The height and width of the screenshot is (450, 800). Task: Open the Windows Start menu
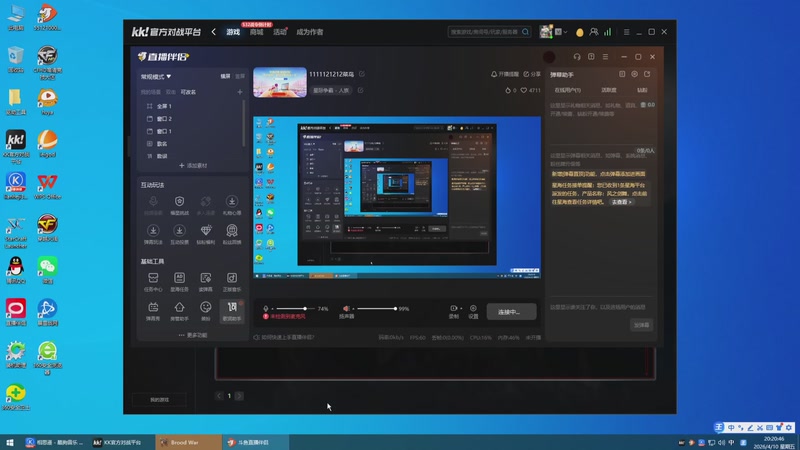[x=9, y=442]
